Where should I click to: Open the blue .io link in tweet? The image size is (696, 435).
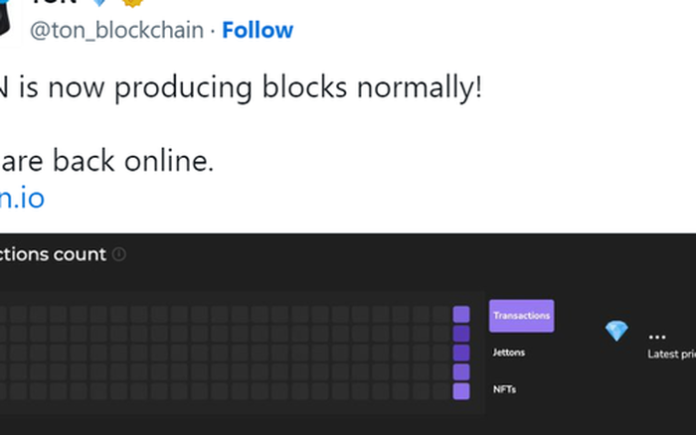(22, 198)
